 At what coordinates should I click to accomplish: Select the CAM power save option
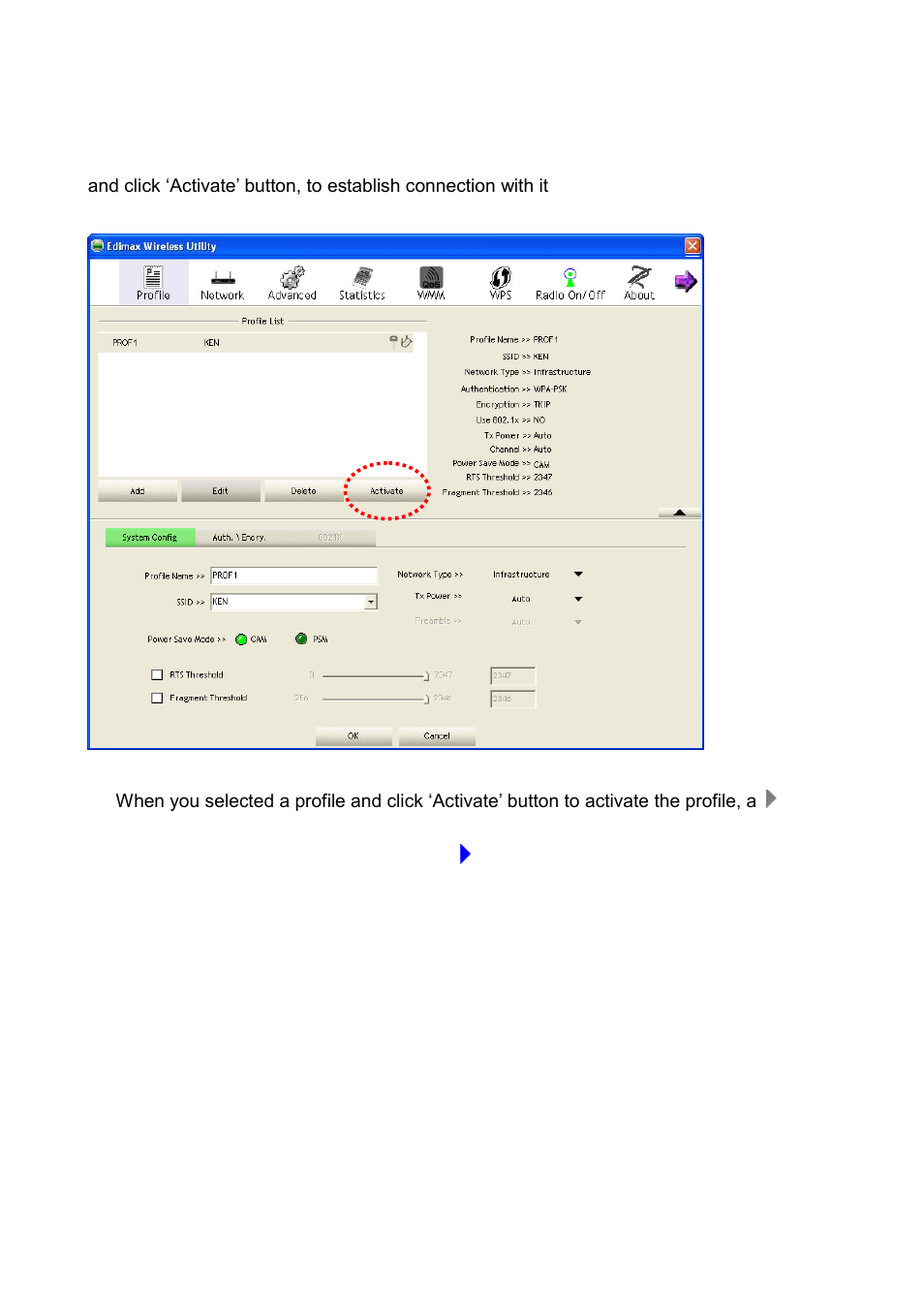(x=241, y=639)
